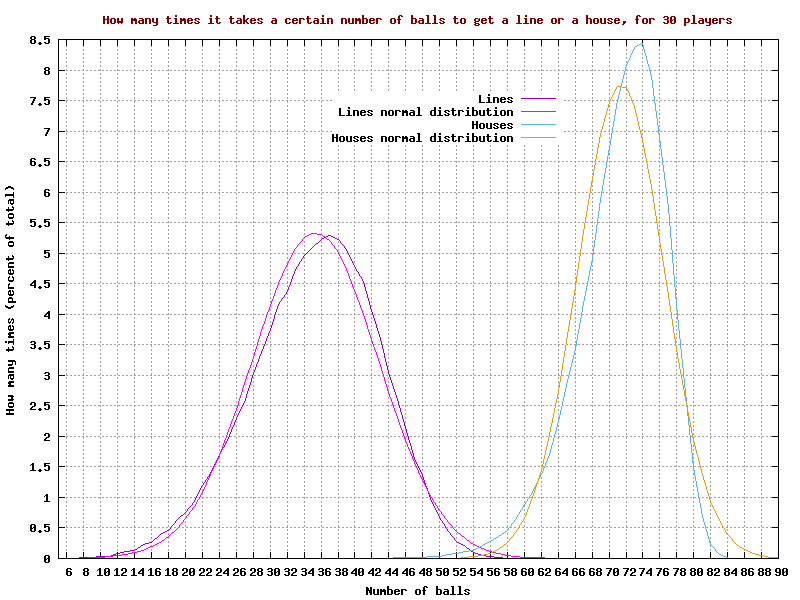This screenshot has height=600, width=800.
Task: Select "Houses normal distribution" legend label
Action: [x=422, y=138]
